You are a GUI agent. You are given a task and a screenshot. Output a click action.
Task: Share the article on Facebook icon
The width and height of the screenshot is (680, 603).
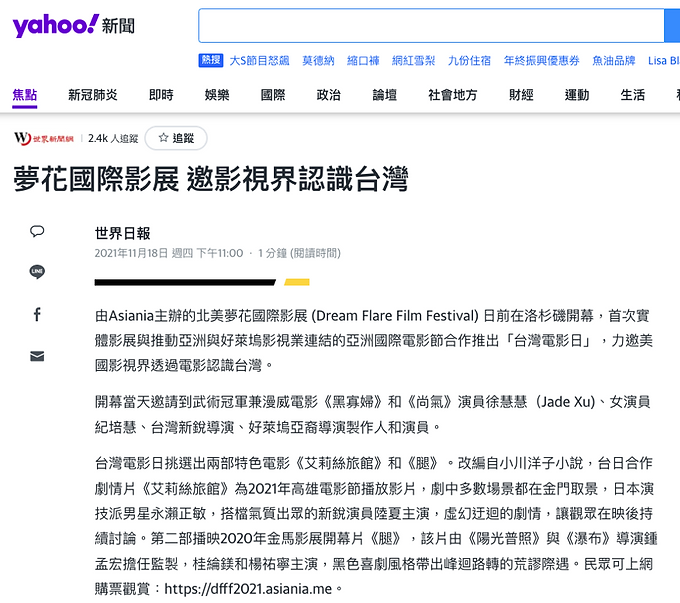(x=37, y=314)
